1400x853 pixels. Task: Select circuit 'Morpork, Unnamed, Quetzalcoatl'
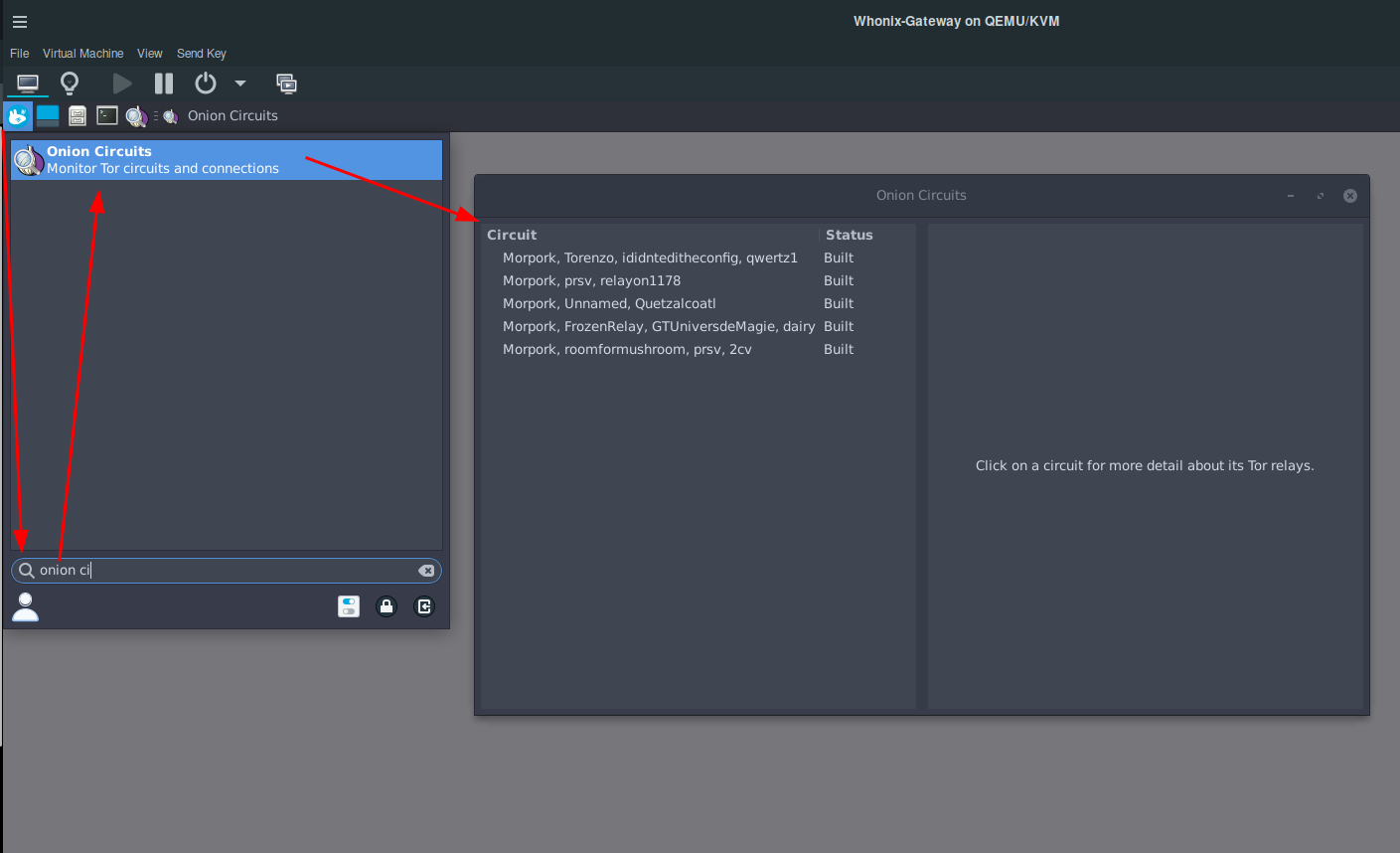[x=609, y=304]
